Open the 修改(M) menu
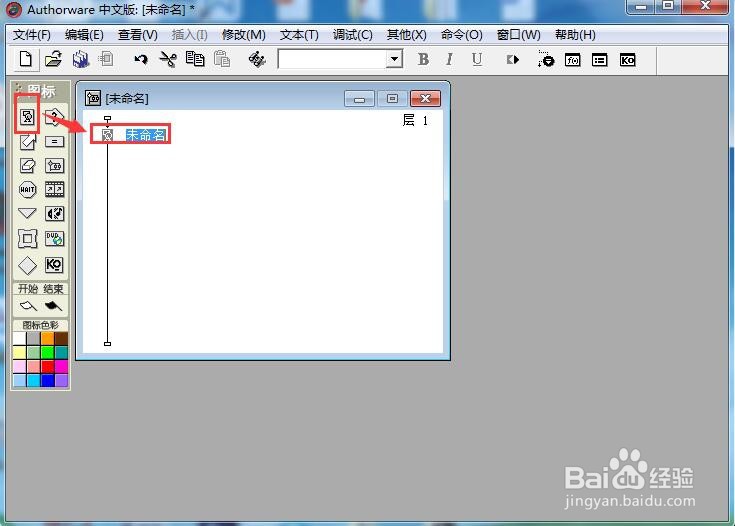 coord(243,35)
